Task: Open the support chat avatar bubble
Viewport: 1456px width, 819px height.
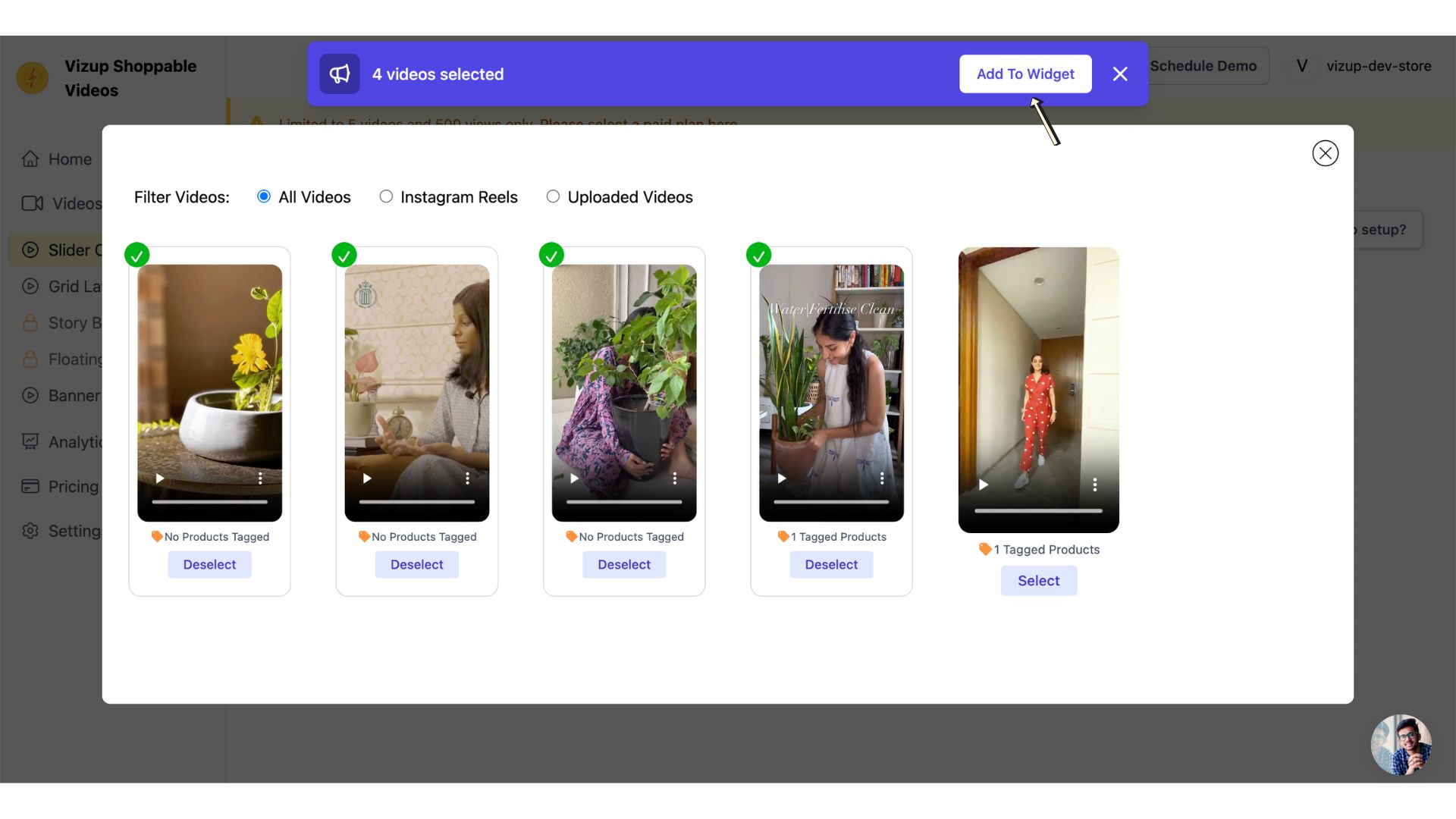Action: click(x=1400, y=744)
